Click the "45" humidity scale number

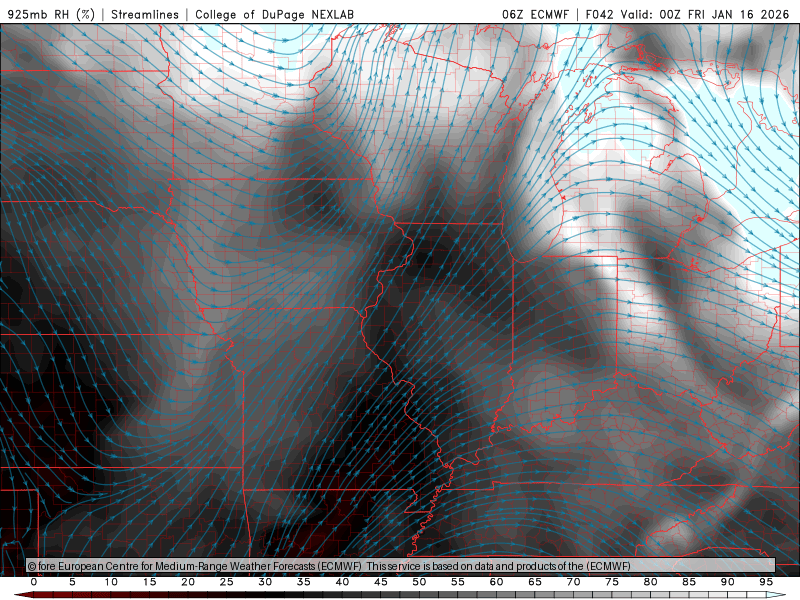(381, 582)
